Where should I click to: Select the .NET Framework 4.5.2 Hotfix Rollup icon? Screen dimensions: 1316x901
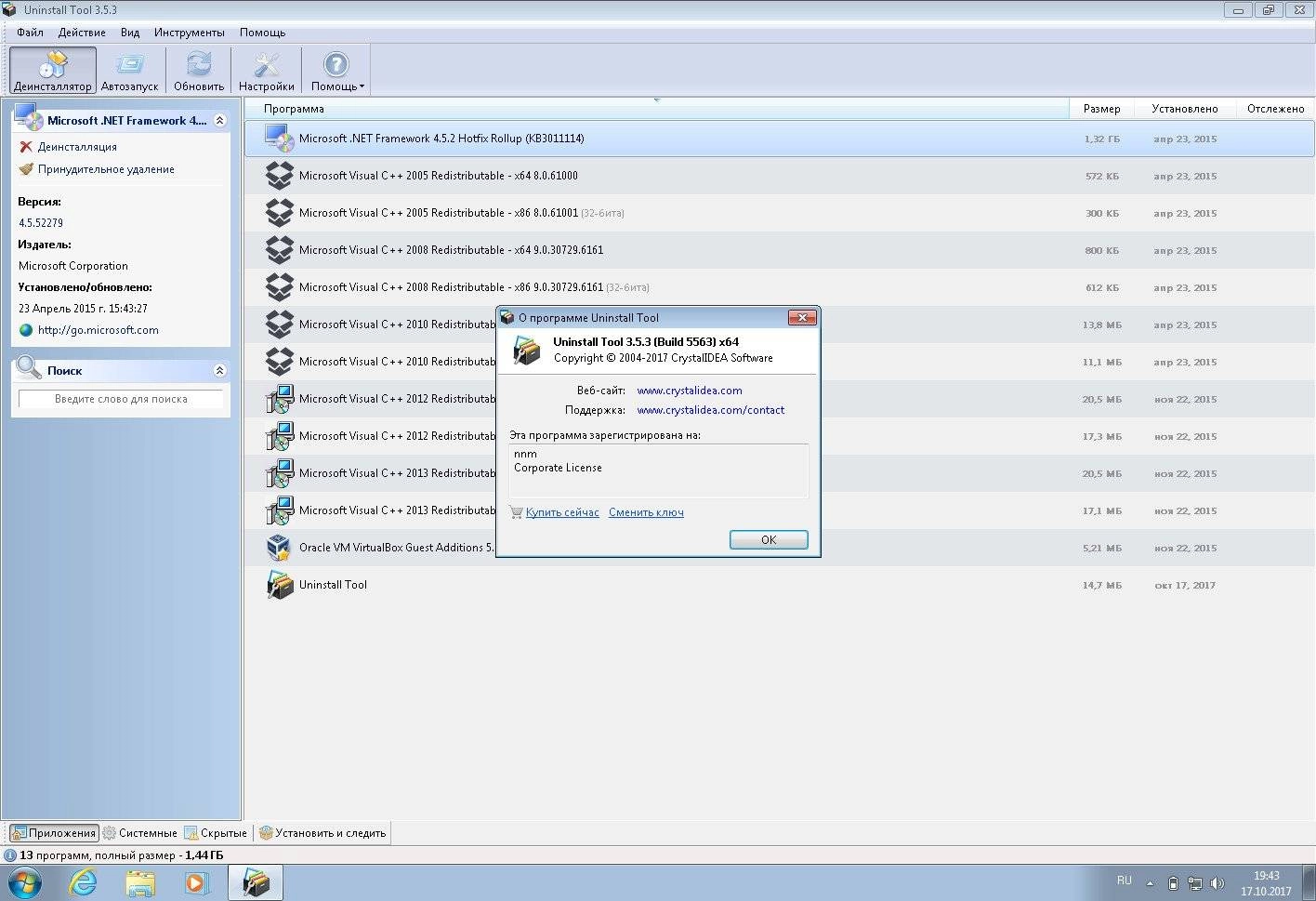(280, 138)
